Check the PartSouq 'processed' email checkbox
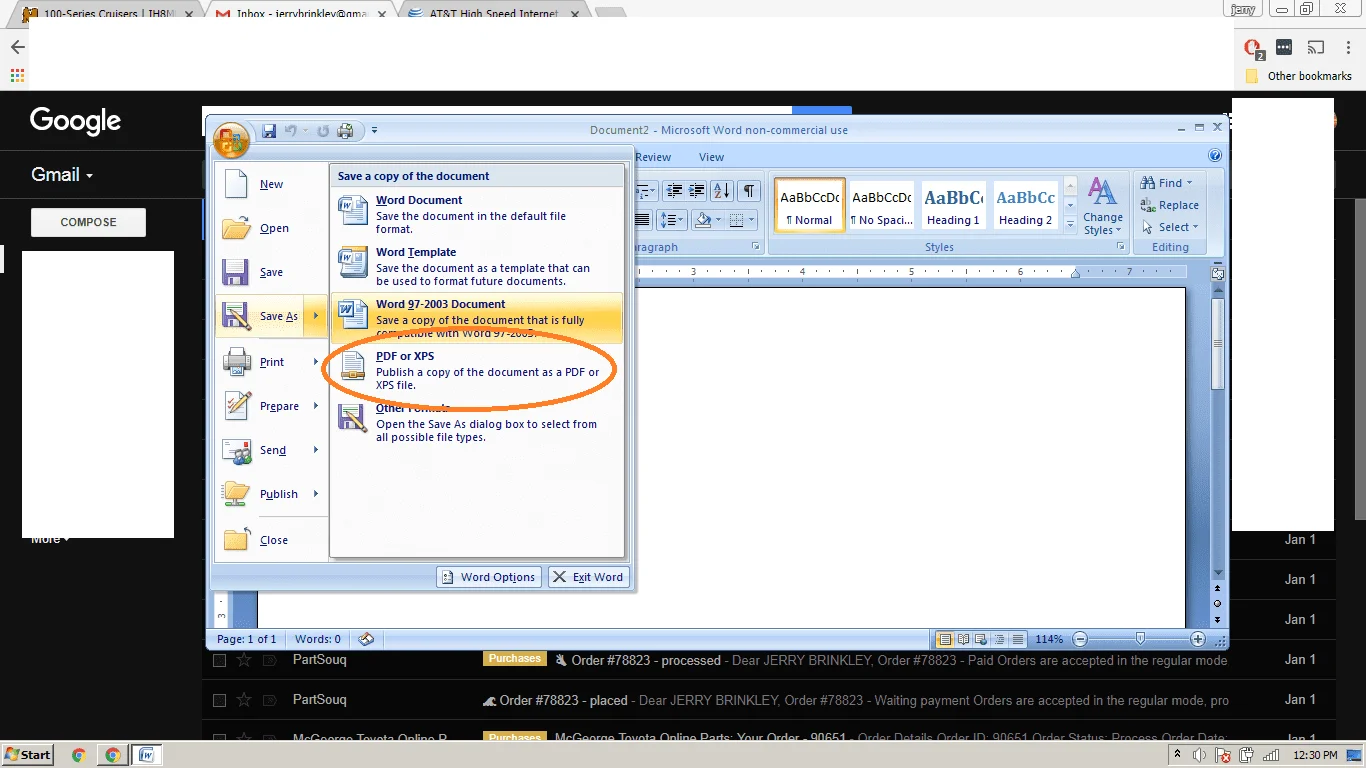The width and height of the screenshot is (1366, 768). pyautogui.click(x=219, y=660)
